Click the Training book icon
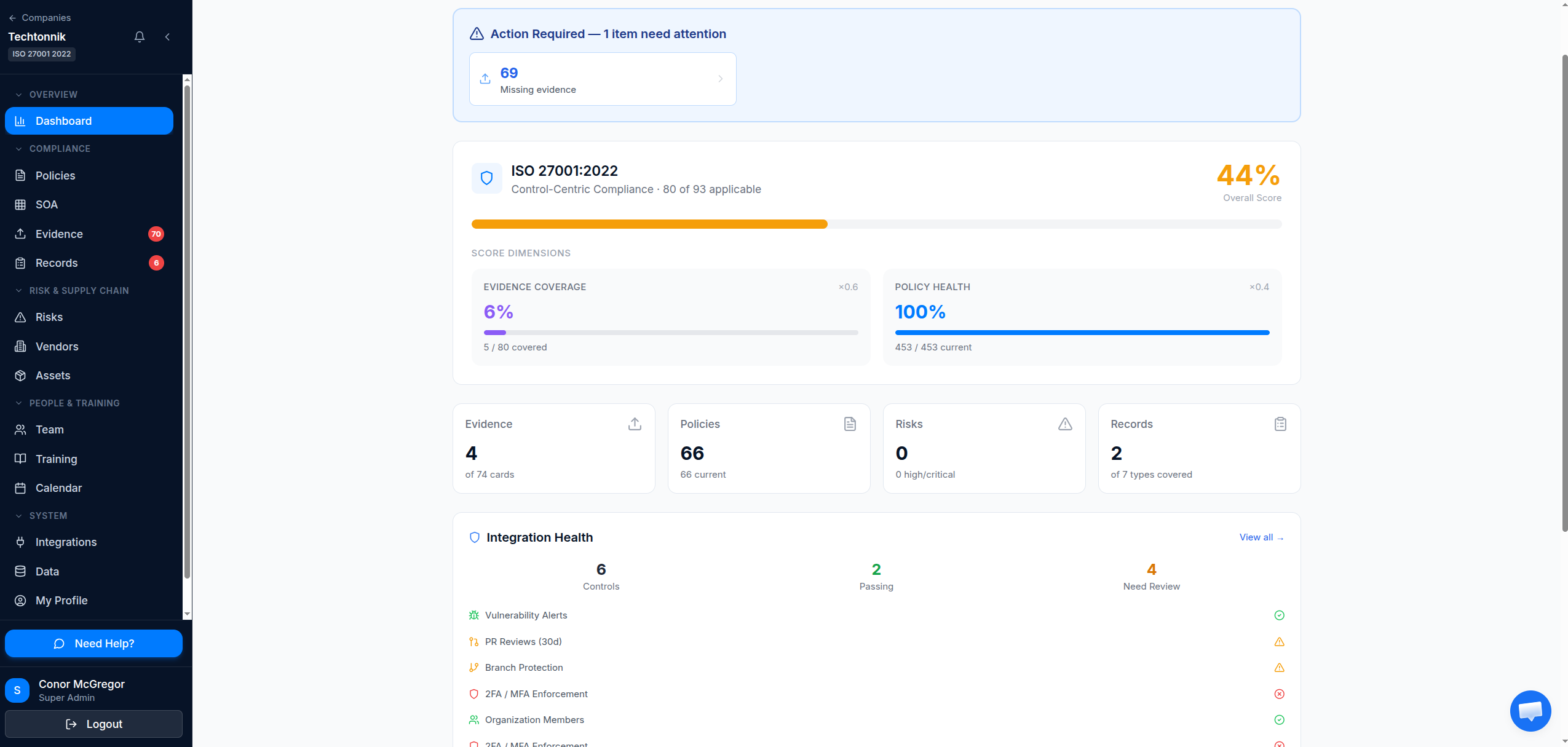 [x=20, y=459]
